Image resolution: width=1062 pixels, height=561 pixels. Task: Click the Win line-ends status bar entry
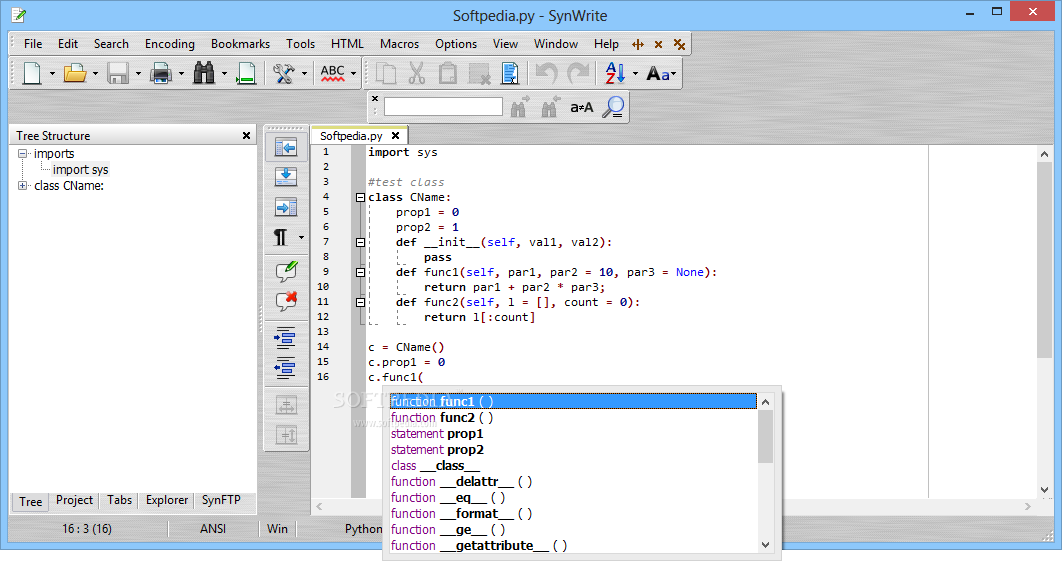[277, 528]
